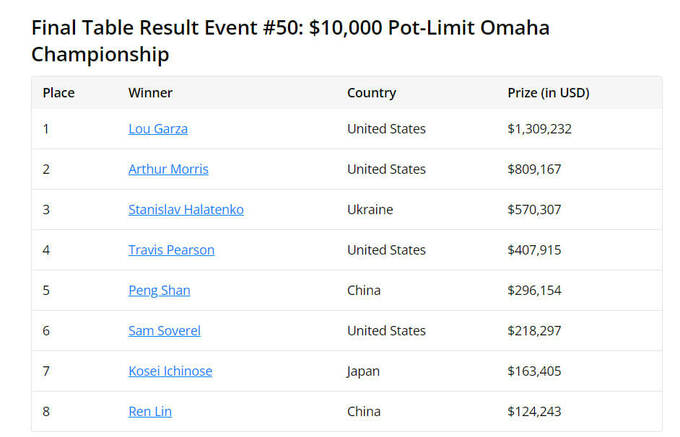Click the $296,154 prize cell
The image size is (680, 437).
pos(534,290)
